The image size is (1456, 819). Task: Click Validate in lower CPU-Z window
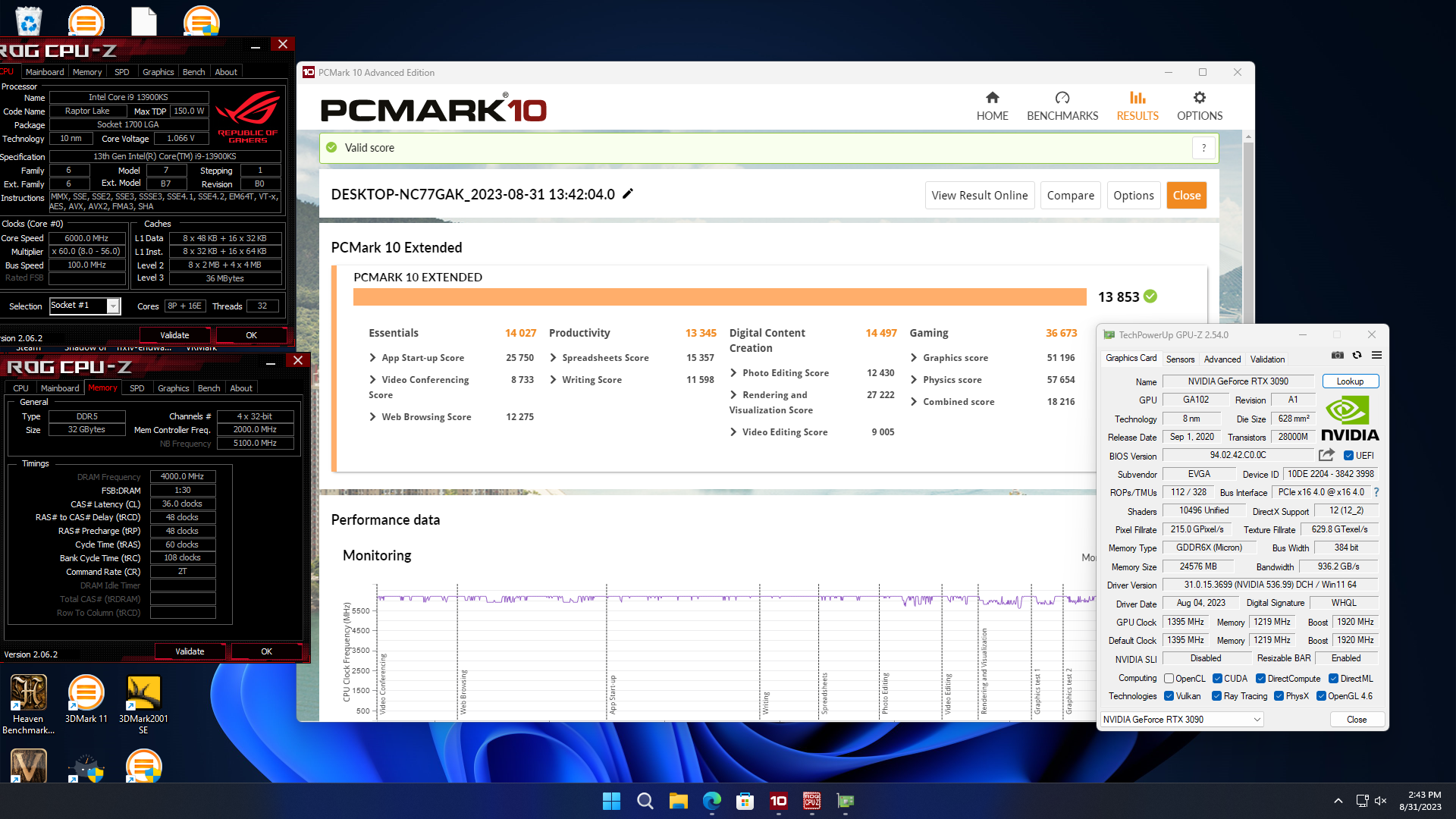pyautogui.click(x=190, y=651)
